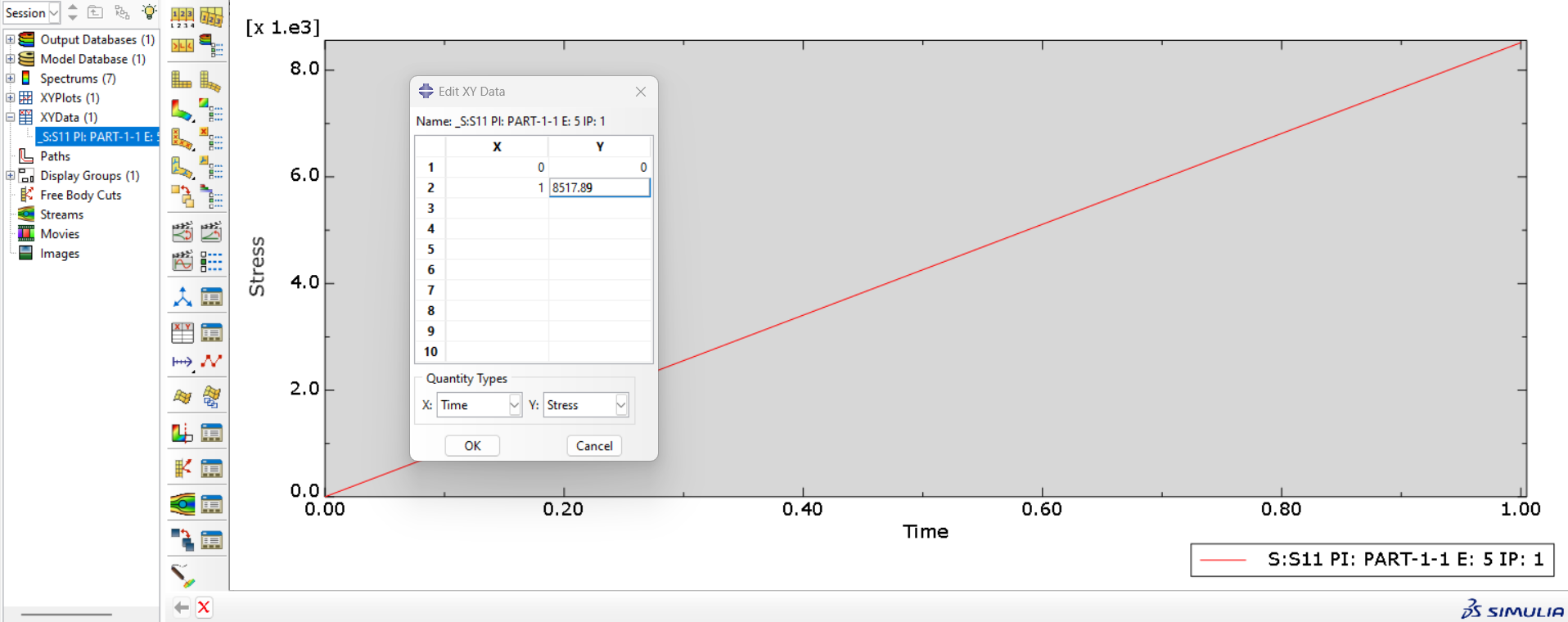
Task: Open XY Axis Options icon
Action: point(182,361)
